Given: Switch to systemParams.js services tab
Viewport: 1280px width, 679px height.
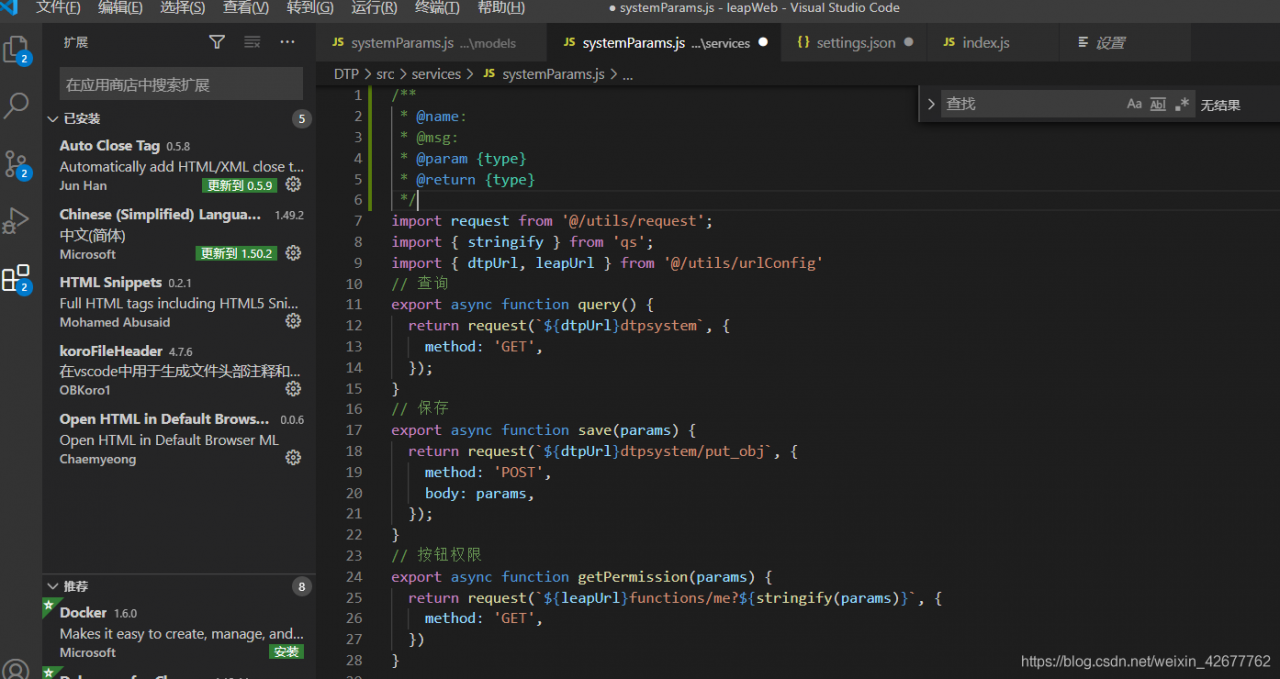Looking at the screenshot, I should tap(665, 43).
